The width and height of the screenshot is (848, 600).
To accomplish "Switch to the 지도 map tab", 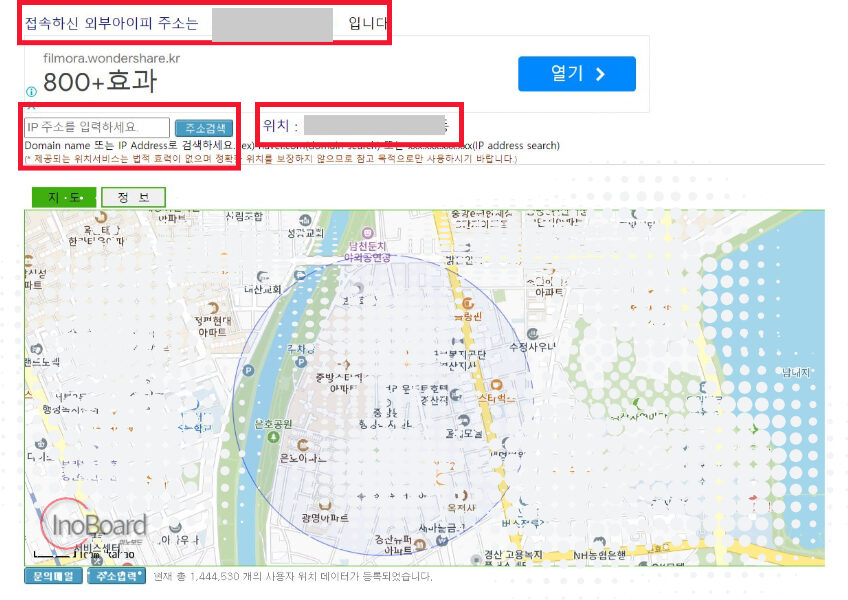I will tap(64, 197).
